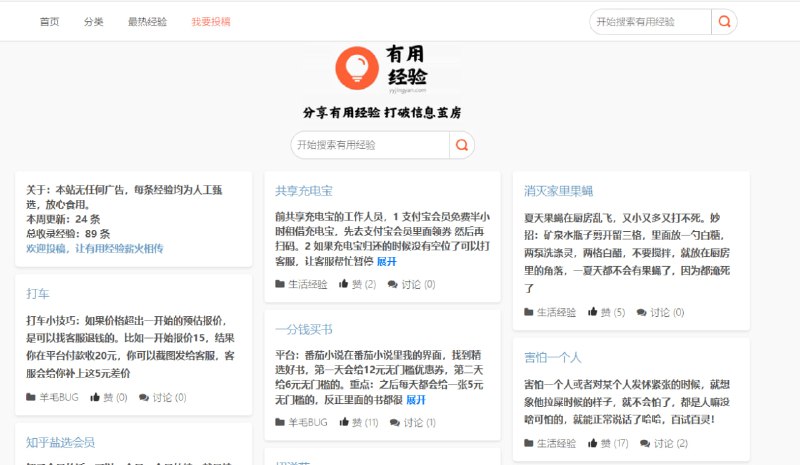
Task: Like the 共享充电宝 post via thumbs-up icon
Action: click(343, 284)
